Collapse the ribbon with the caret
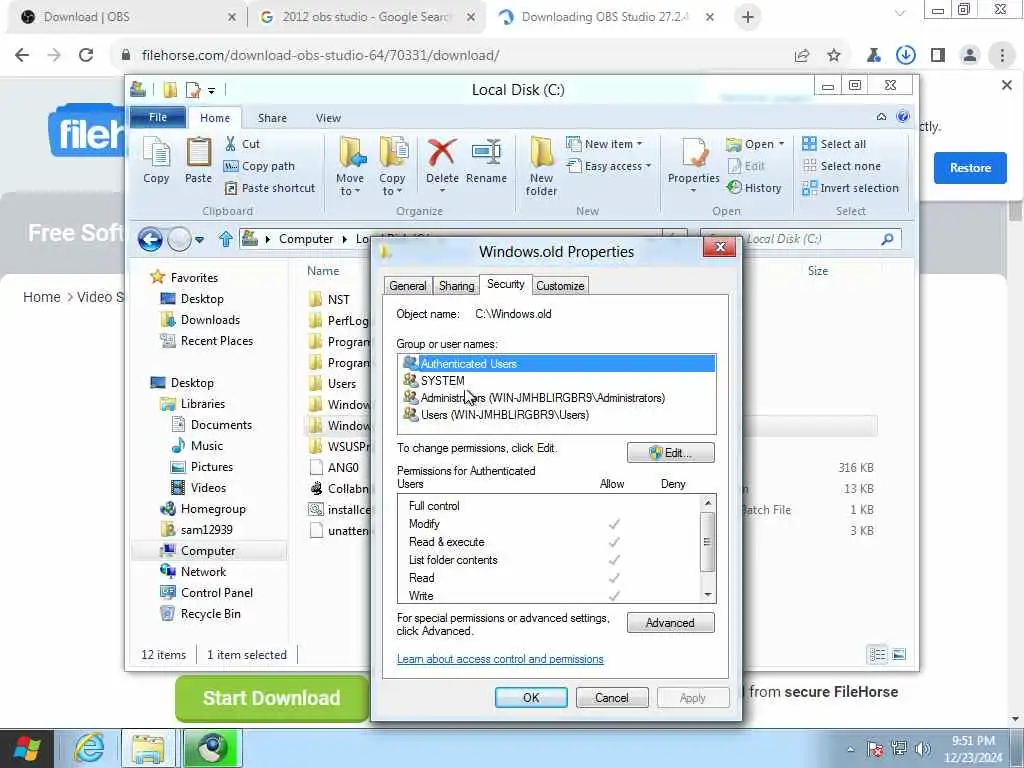Image resolution: width=1024 pixels, height=768 pixels. 881,117
